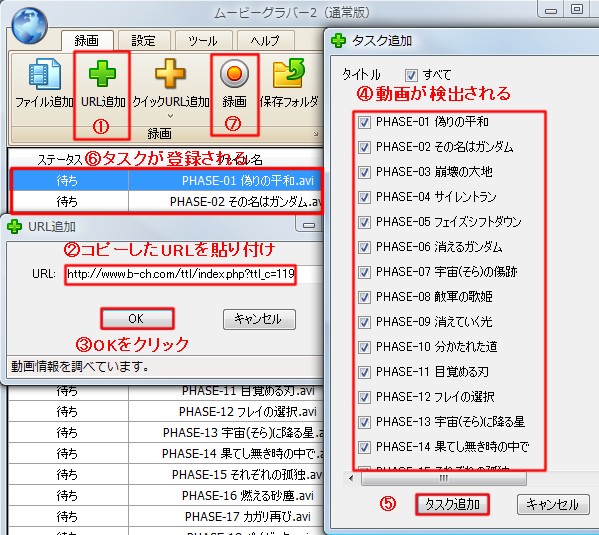Switch to the 録画 ribbon tab
The width and height of the screenshot is (599, 535).
[x=87, y=41]
